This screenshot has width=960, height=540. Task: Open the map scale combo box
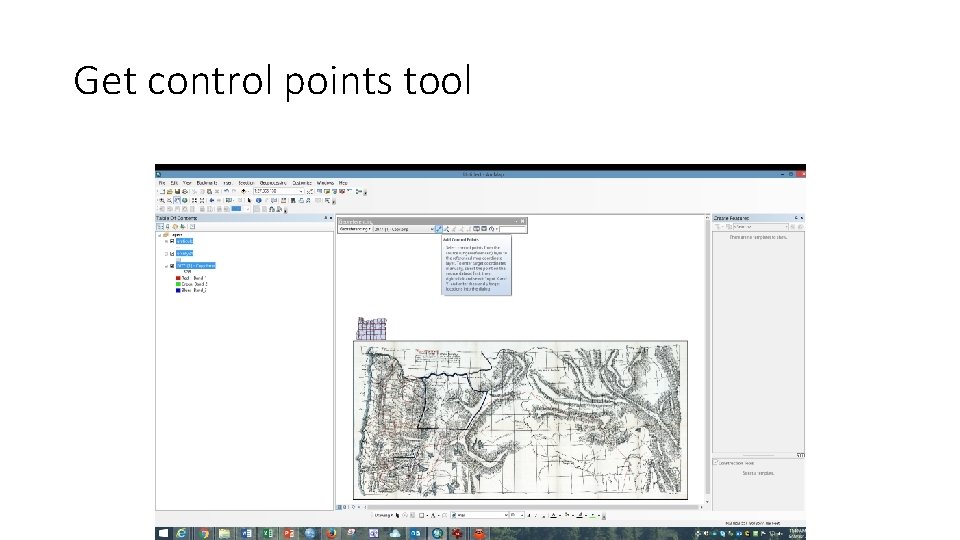(279, 192)
